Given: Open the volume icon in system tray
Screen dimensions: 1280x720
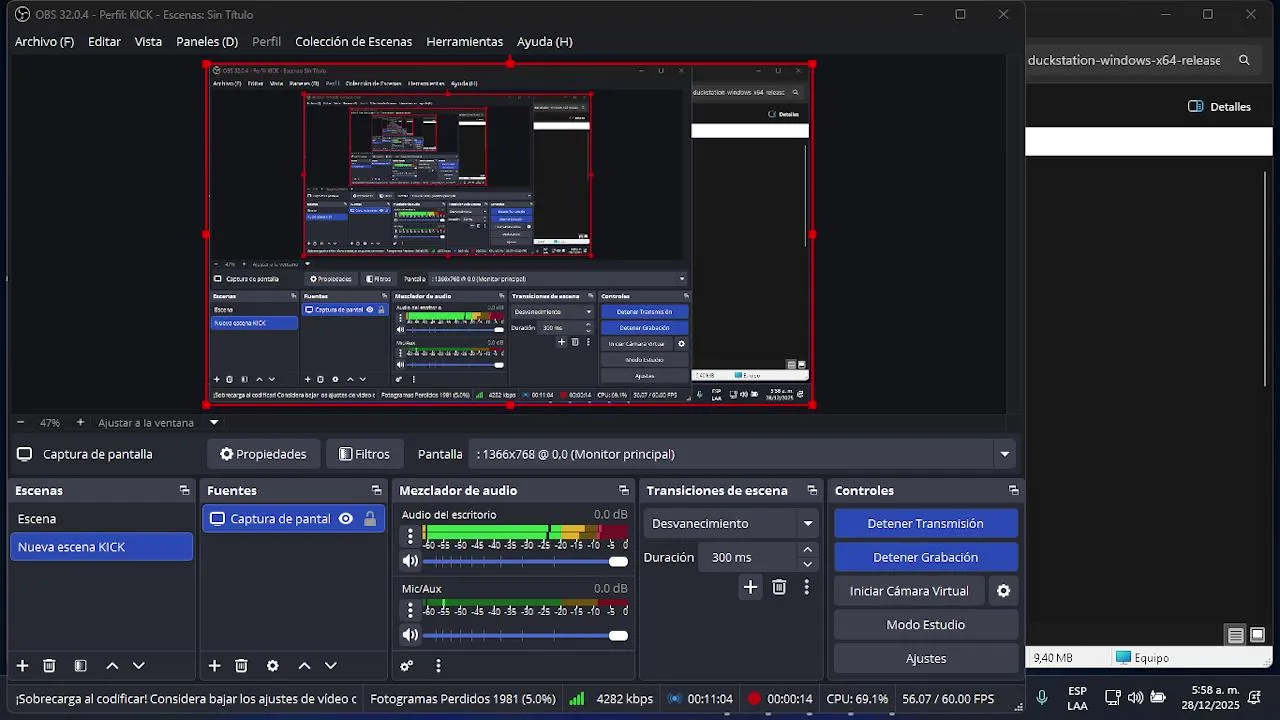Looking at the screenshot, I should pyautogui.click(x=1135, y=697).
